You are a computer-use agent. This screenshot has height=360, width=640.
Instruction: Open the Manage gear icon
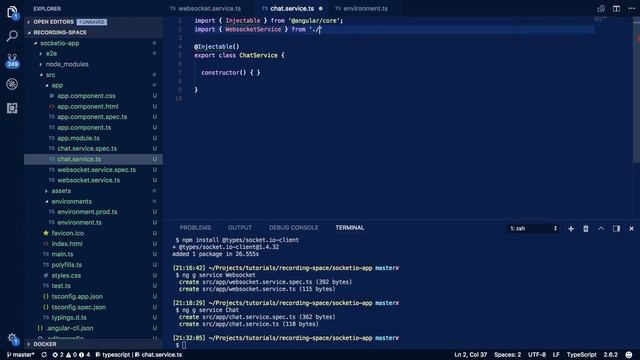pyautogui.click(x=12, y=338)
